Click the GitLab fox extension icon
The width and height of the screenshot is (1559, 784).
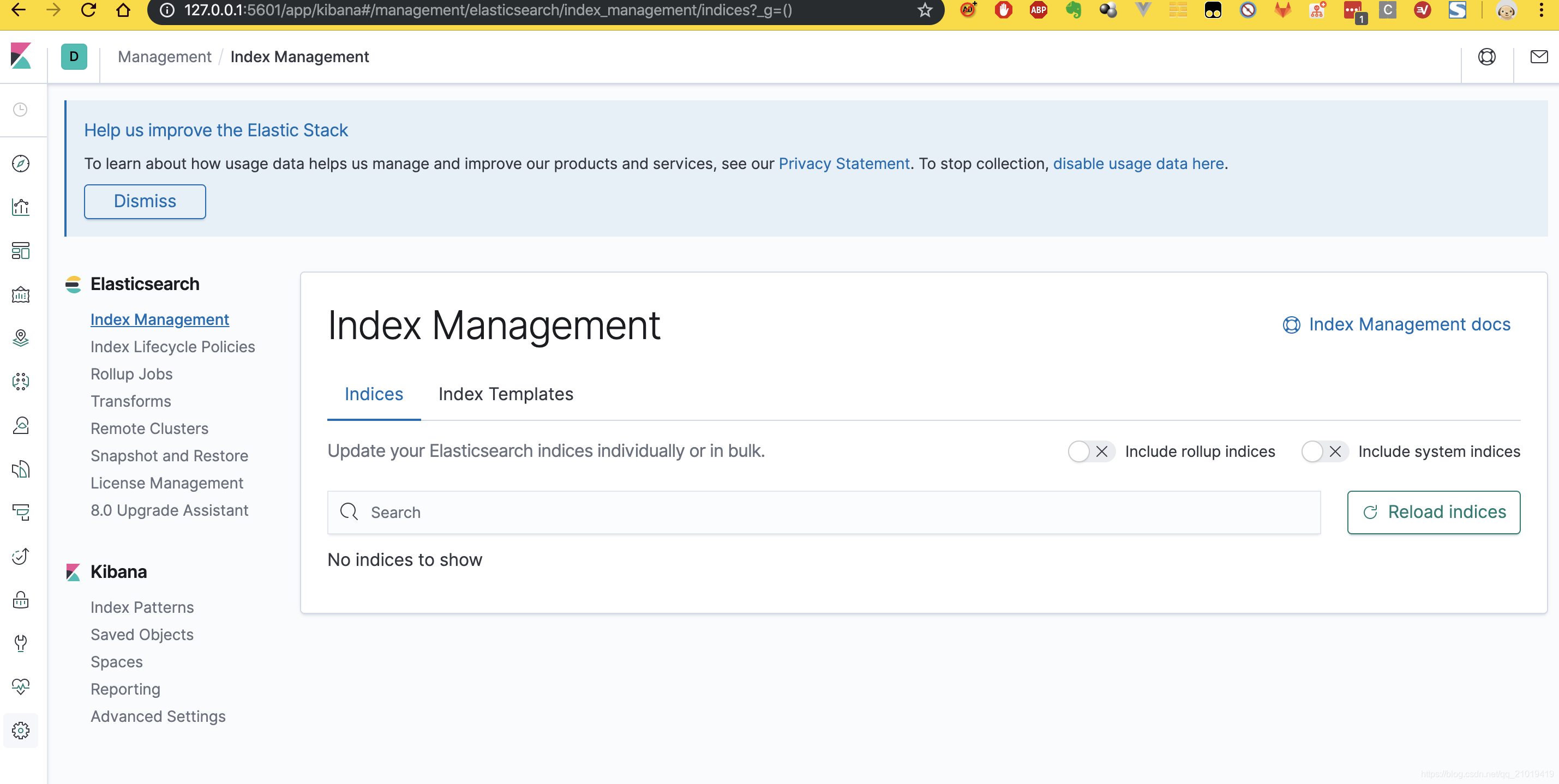click(1282, 10)
